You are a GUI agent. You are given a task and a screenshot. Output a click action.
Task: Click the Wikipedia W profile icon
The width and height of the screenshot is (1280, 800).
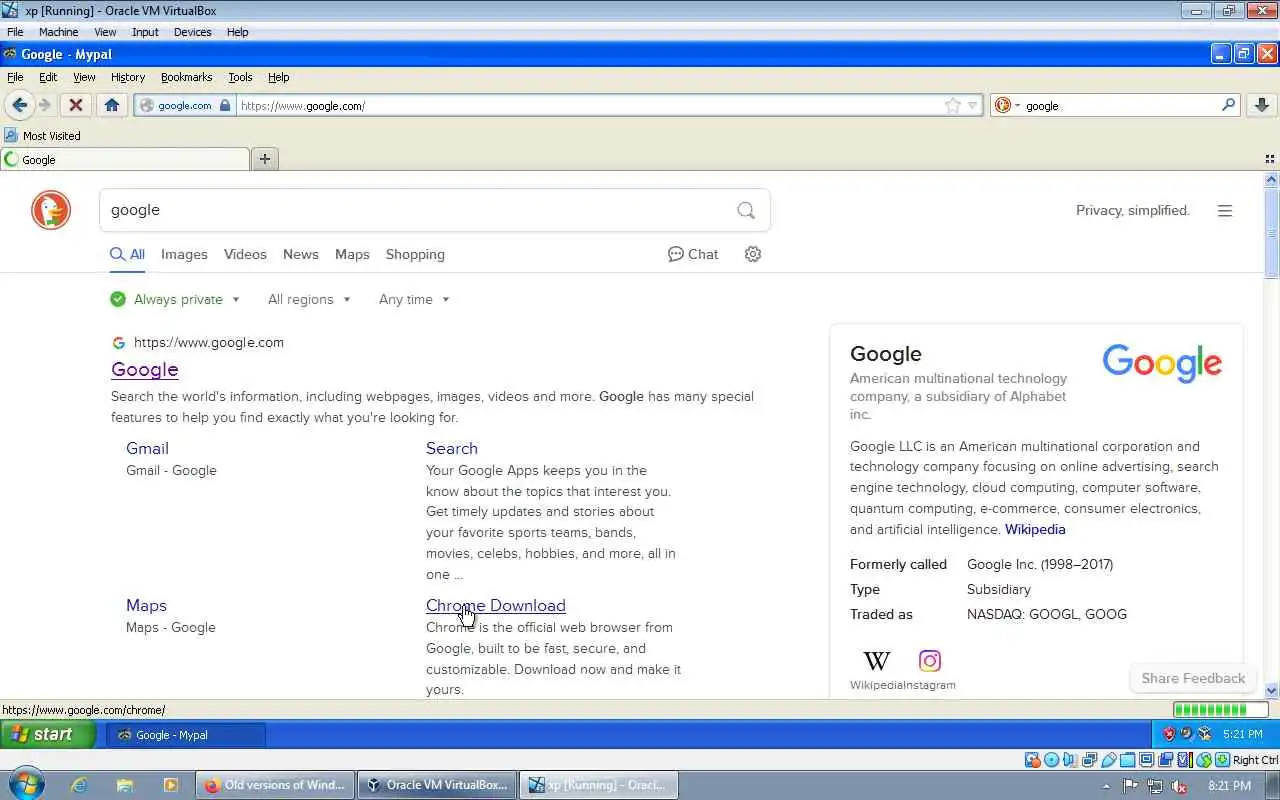pos(877,661)
